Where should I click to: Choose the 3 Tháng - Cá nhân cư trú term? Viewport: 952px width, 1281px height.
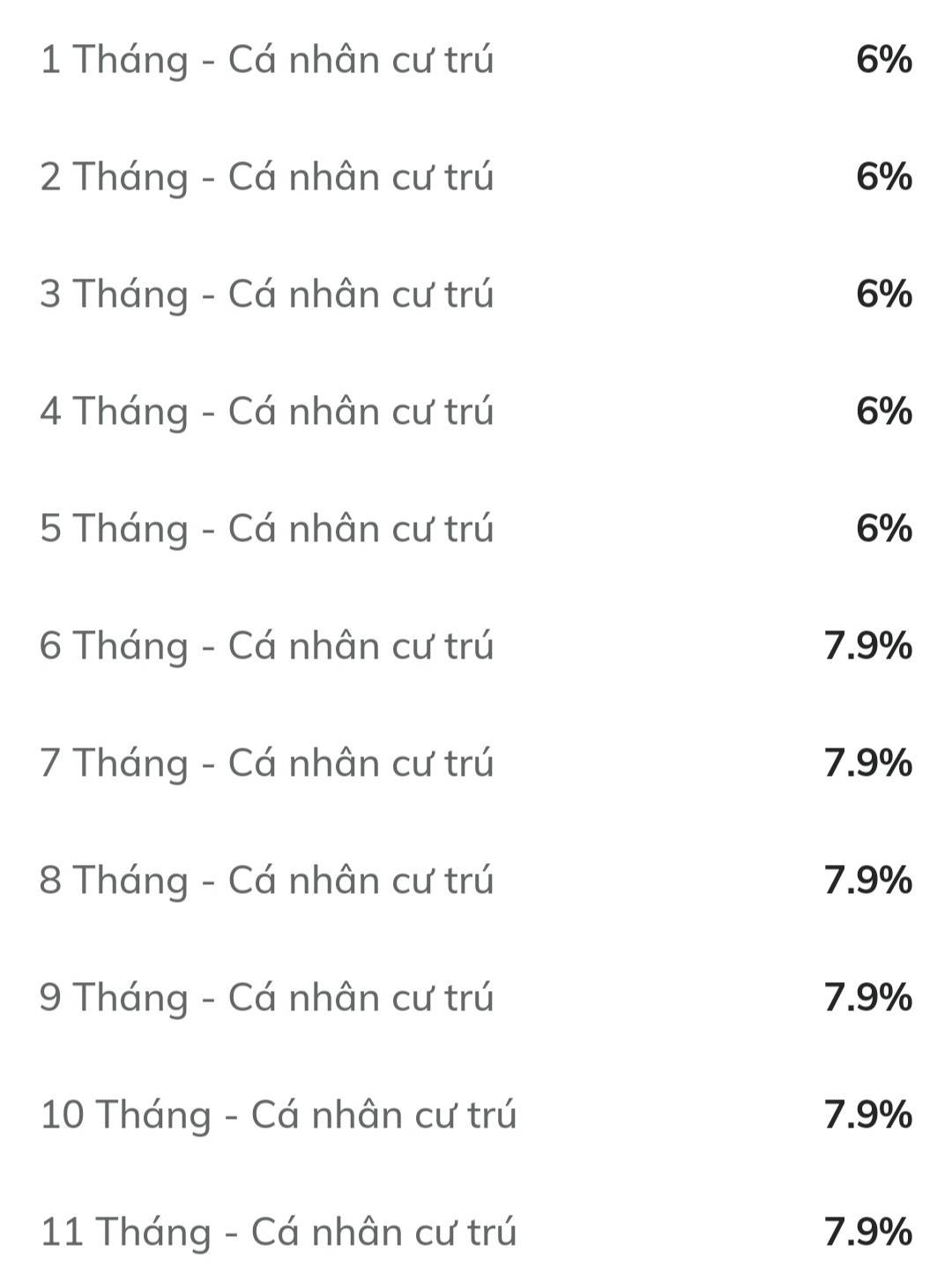(x=266, y=294)
